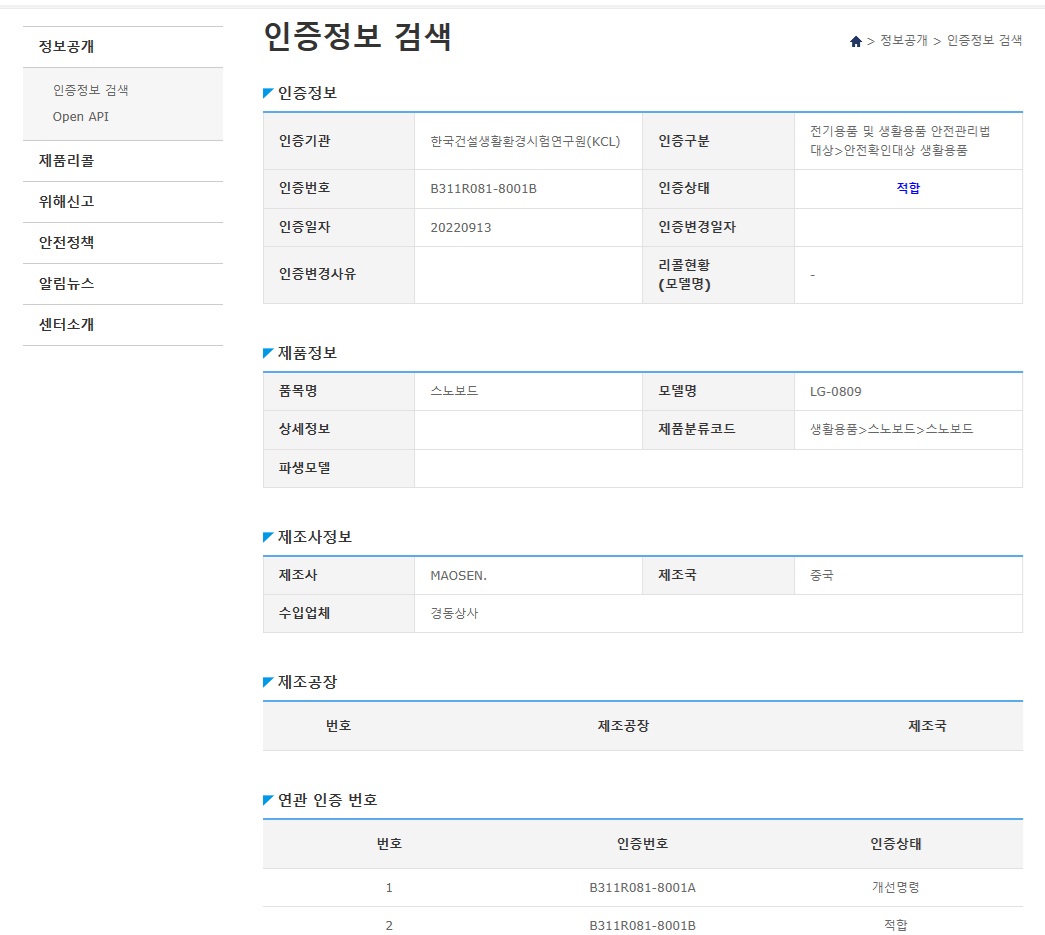Screen dimensions: 1045x935
Task: Click the 정보공개 breadcrumb link
Action: click(904, 41)
